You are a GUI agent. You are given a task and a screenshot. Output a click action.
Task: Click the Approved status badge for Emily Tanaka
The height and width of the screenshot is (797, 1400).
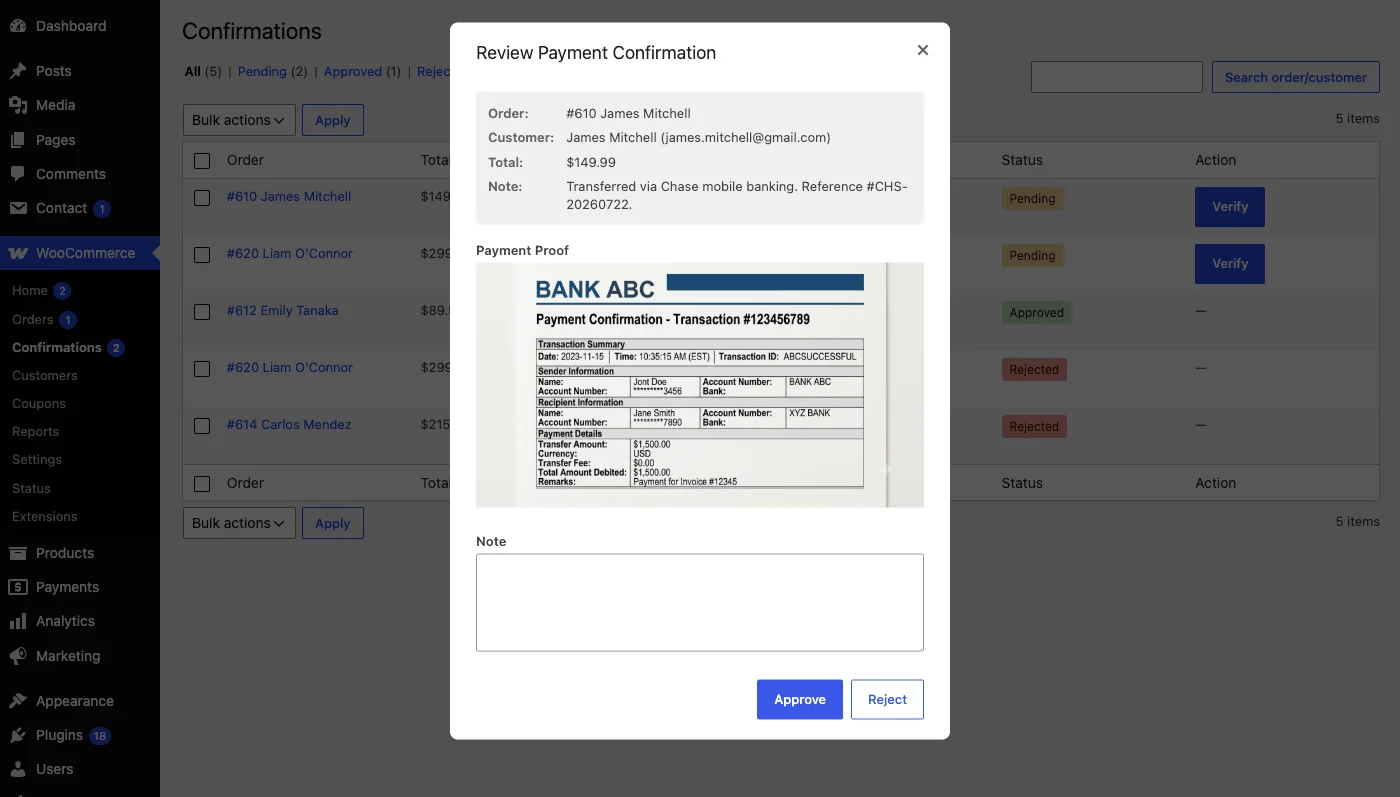[x=1037, y=313]
